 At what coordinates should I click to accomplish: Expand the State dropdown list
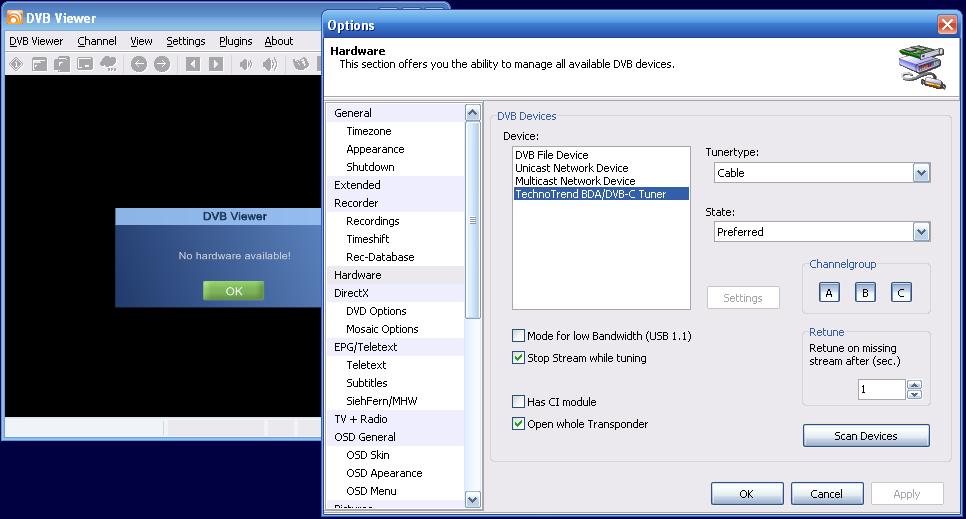921,232
